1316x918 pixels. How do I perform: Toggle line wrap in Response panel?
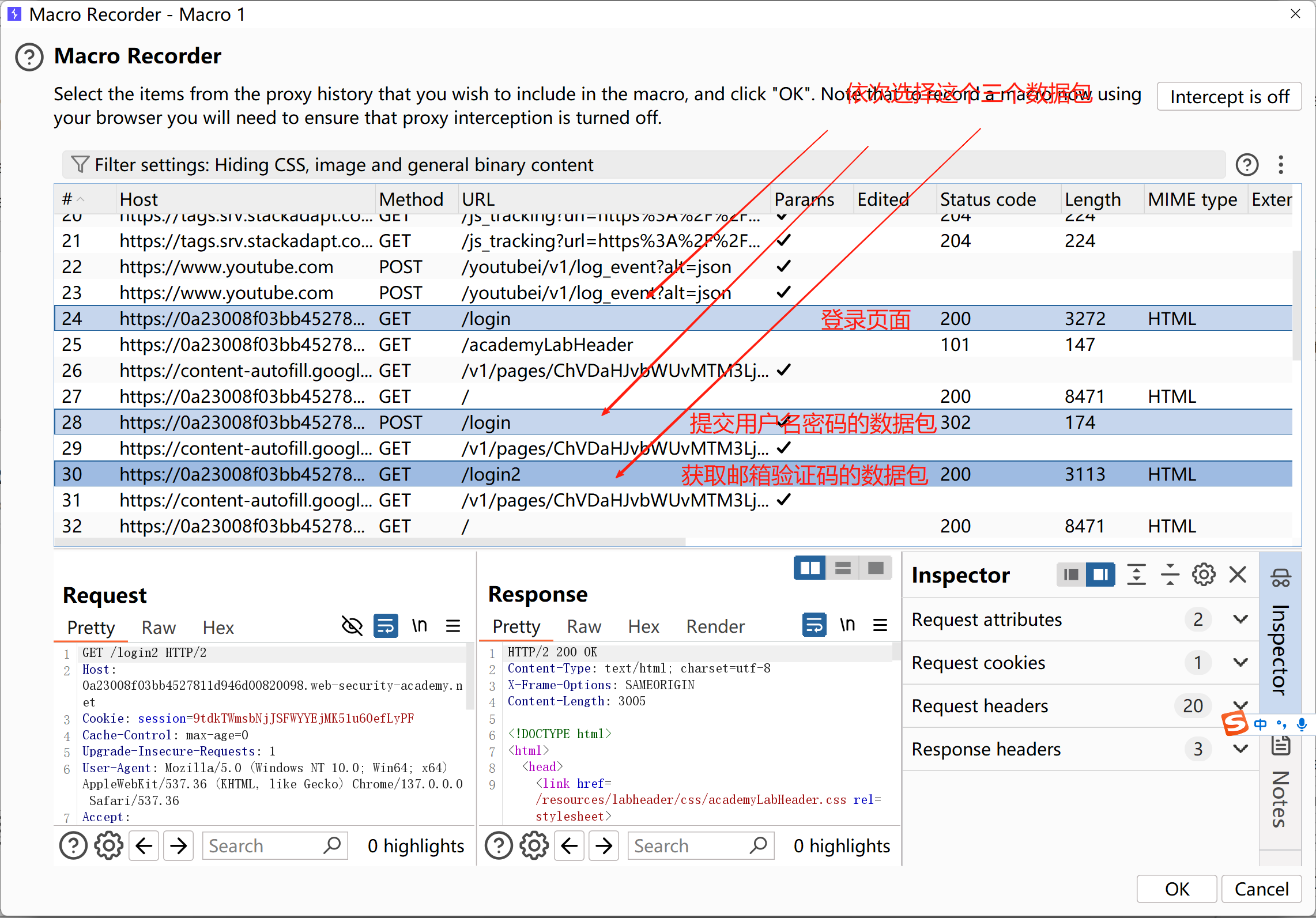point(814,625)
